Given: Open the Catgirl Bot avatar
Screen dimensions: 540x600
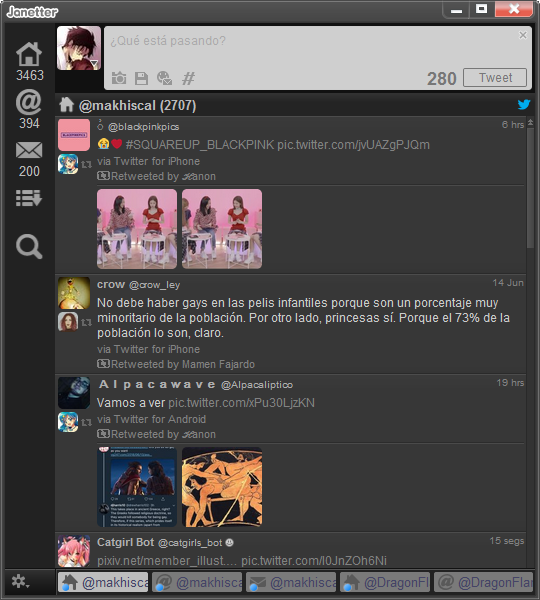Looking at the screenshot, I should (x=74, y=551).
